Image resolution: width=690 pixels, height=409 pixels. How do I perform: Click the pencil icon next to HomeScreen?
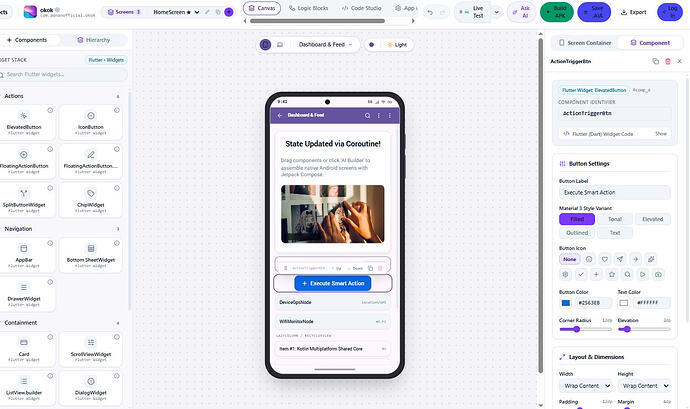tap(207, 12)
